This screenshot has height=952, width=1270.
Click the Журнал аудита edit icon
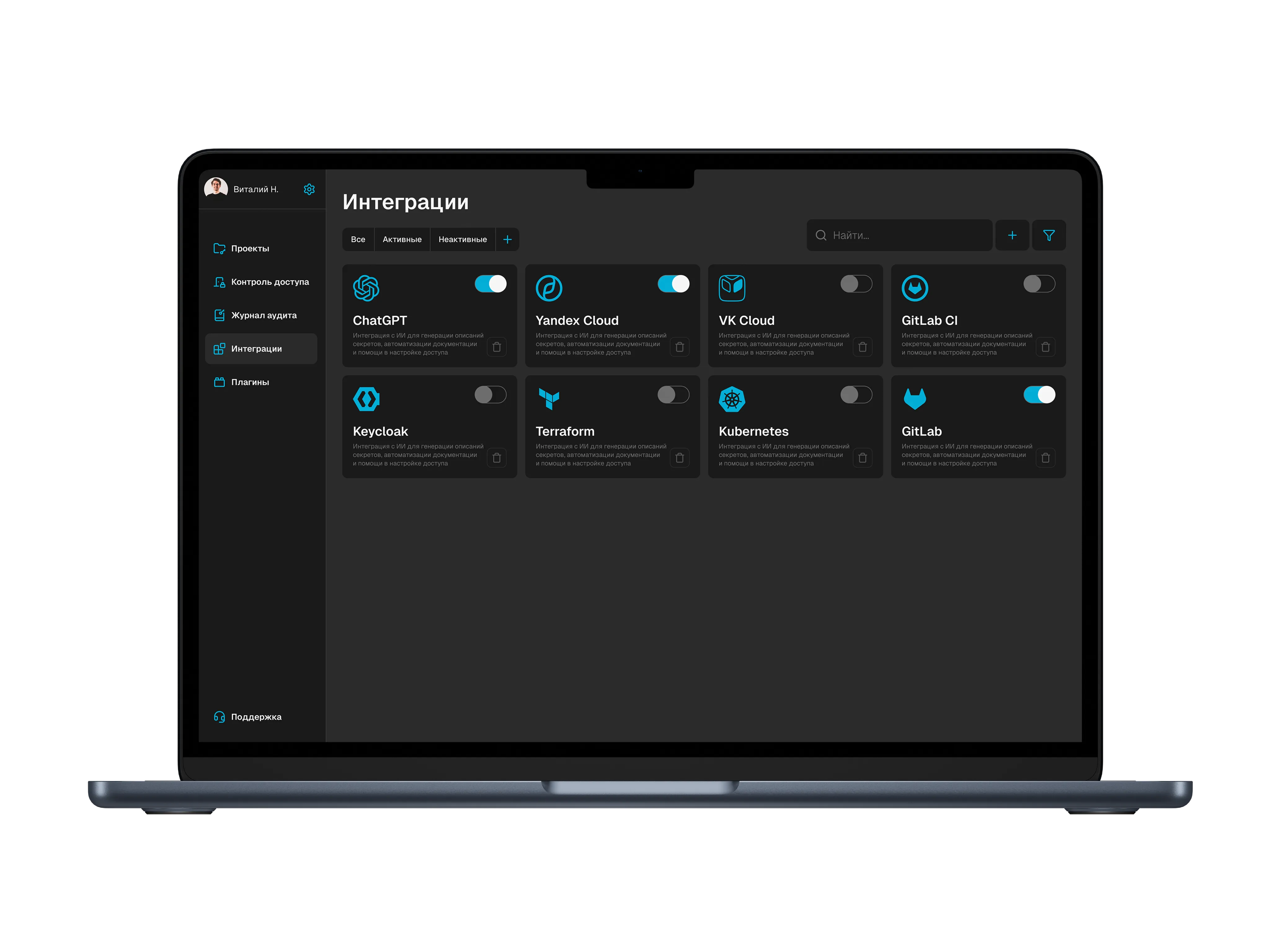219,315
